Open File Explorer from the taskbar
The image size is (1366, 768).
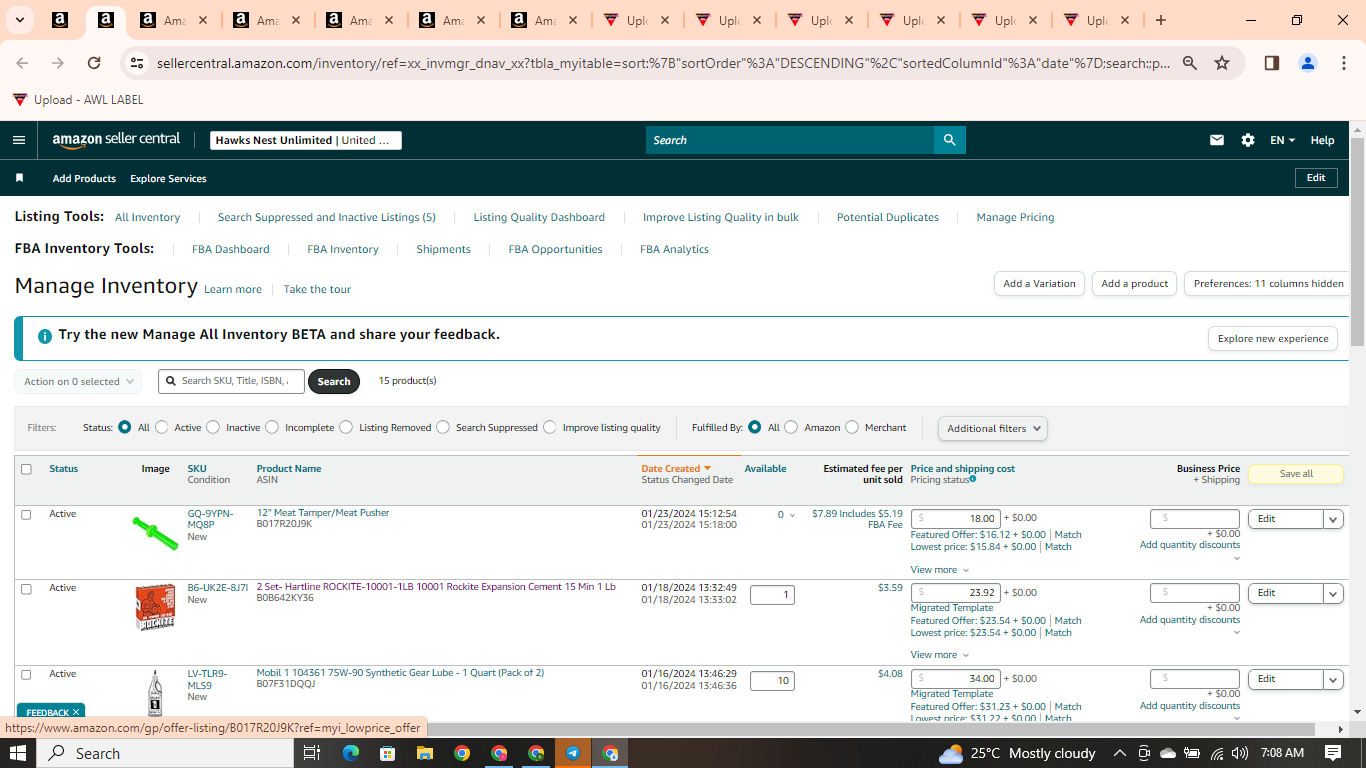coord(424,753)
